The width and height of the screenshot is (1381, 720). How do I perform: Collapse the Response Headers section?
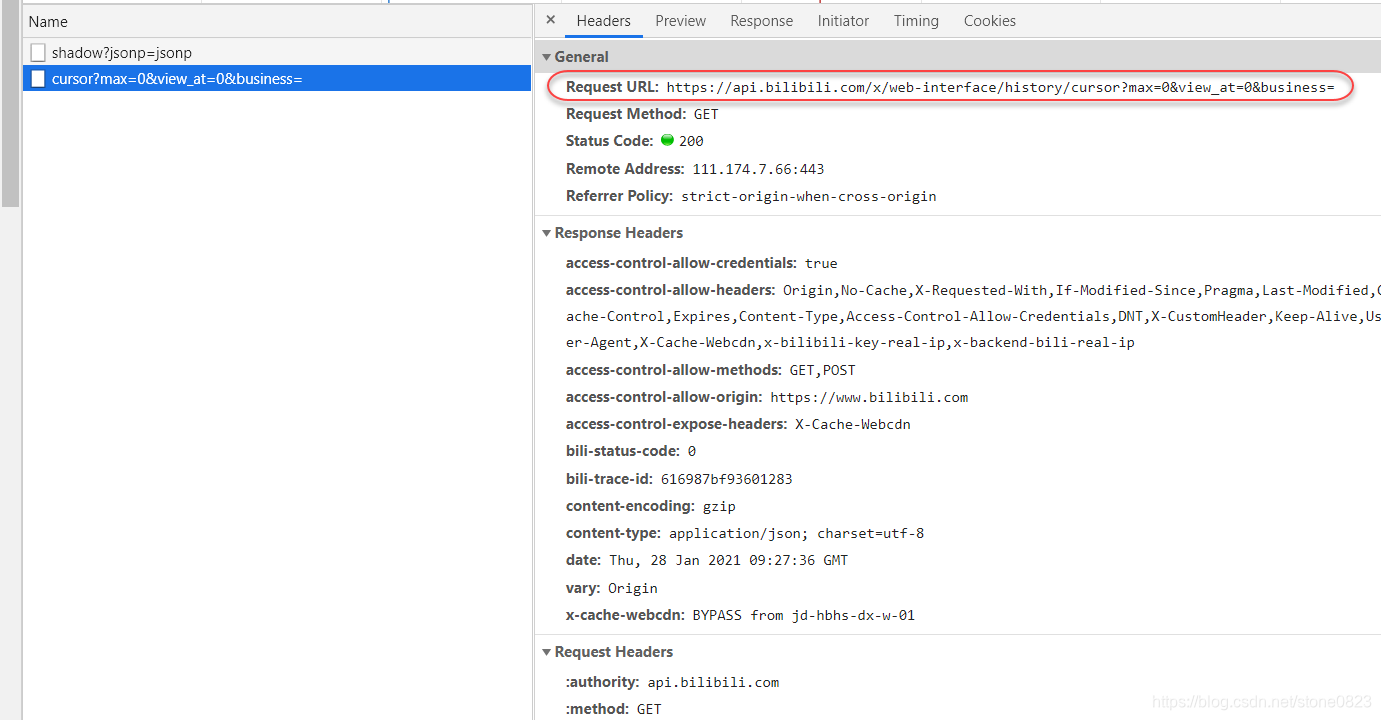(x=547, y=233)
